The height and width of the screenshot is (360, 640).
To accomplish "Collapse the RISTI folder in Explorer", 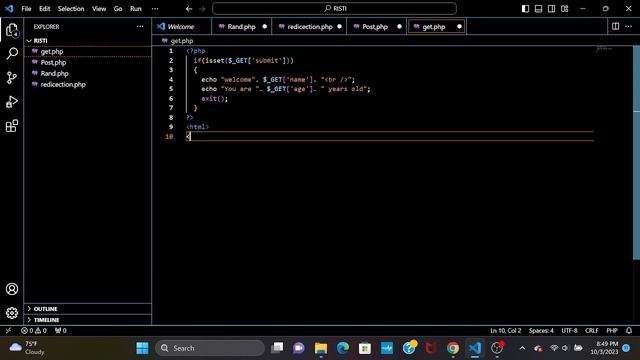I will (x=88, y=41).
